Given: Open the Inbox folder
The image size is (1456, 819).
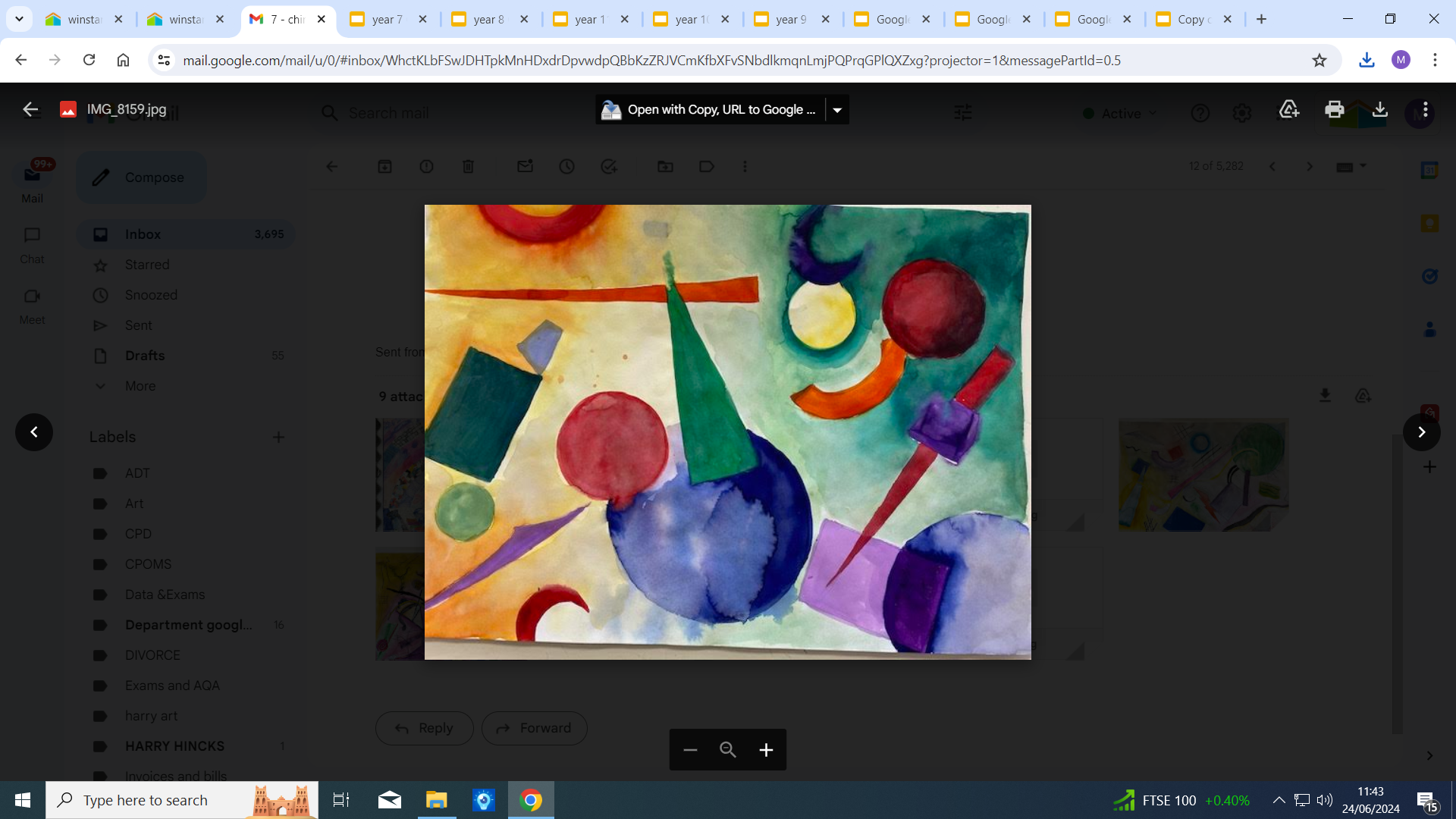Looking at the screenshot, I should click(x=187, y=234).
